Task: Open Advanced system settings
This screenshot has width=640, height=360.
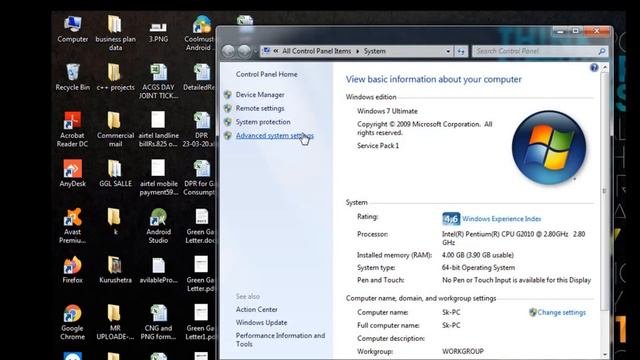Action: [275, 136]
